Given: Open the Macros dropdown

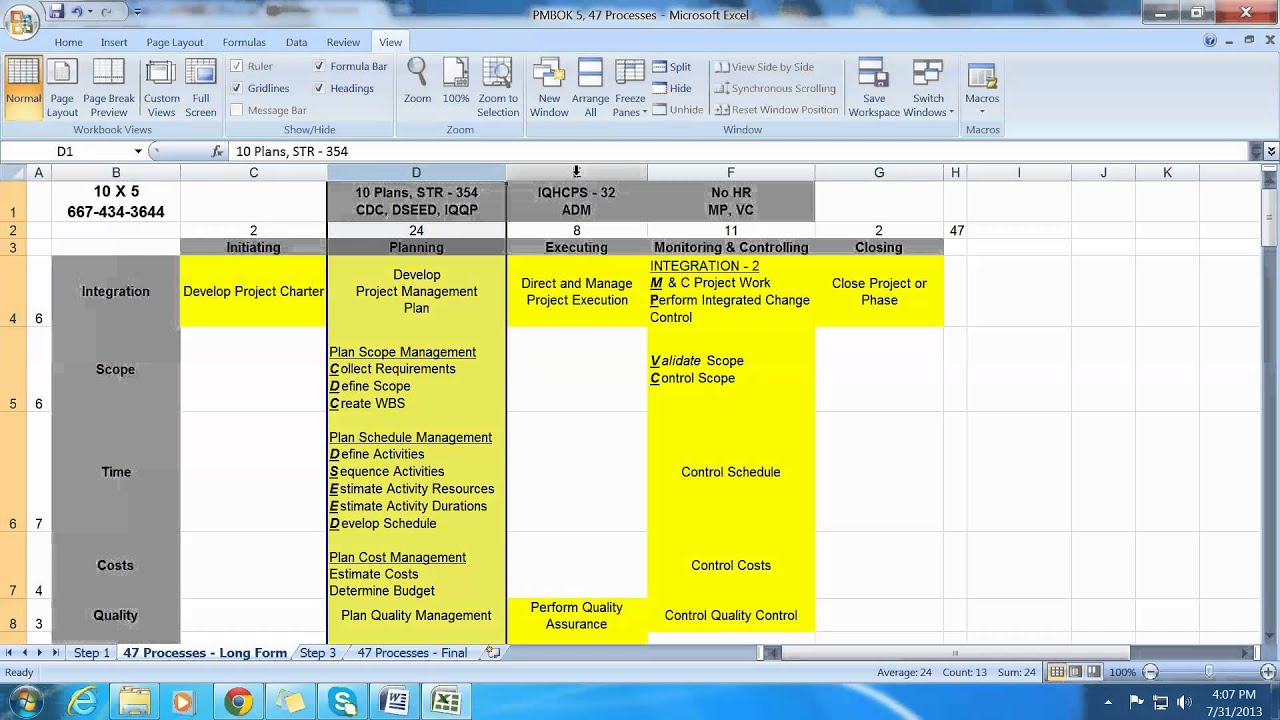Looking at the screenshot, I should point(982,87).
